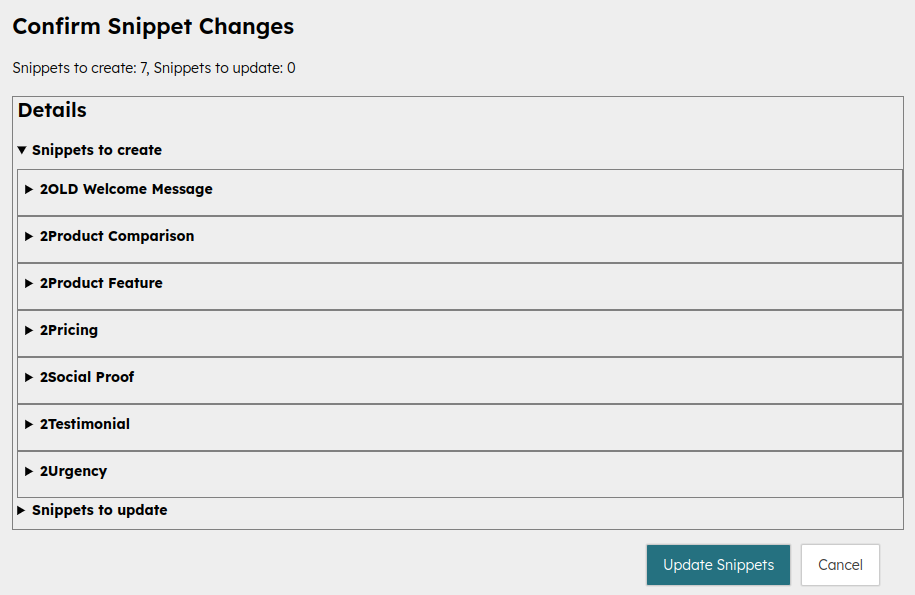Click the 2OLD Welcome Message label
This screenshot has height=595, width=915.
(126, 189)
